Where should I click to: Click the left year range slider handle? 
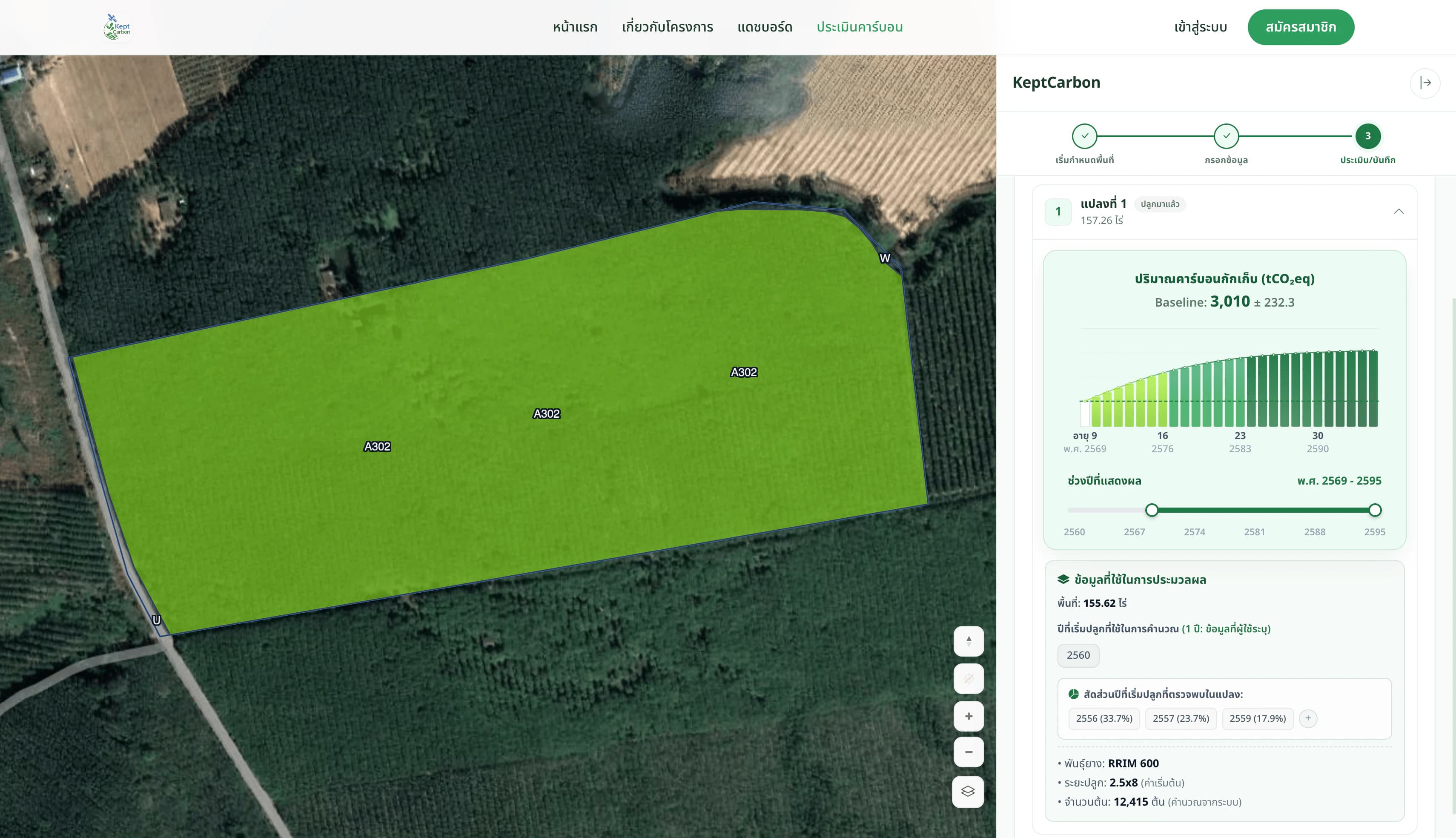1152,510
